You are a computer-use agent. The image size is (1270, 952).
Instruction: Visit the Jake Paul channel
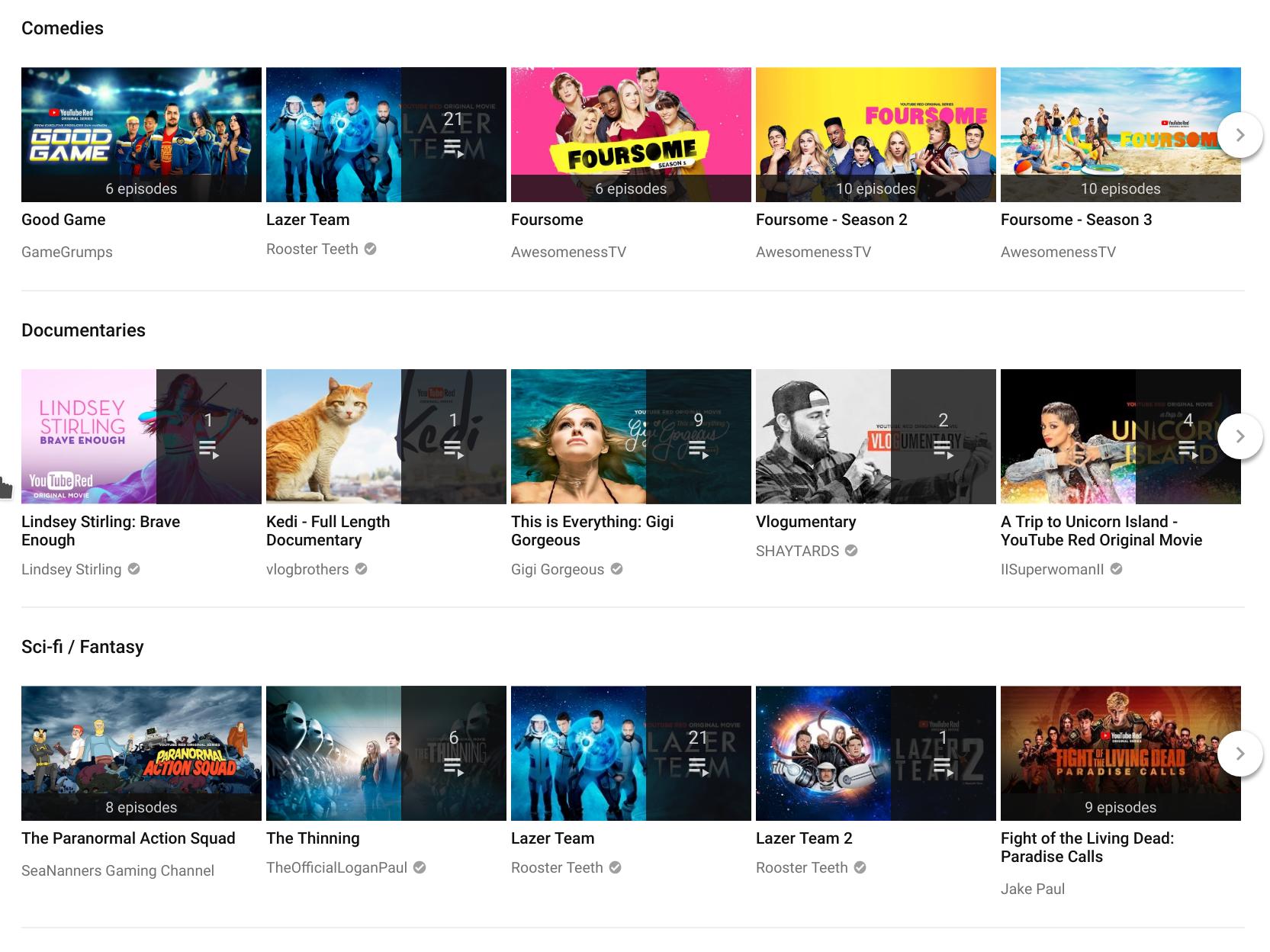click(x=1033, y=889)
